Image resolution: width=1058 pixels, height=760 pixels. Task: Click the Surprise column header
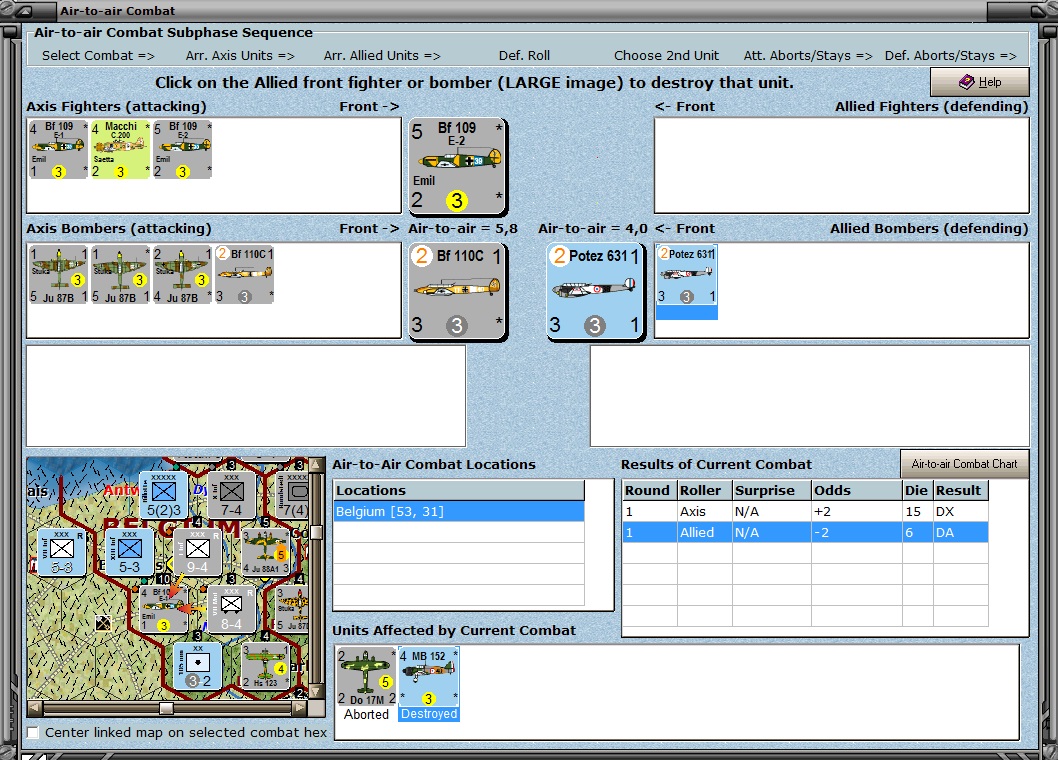point(772,491)
